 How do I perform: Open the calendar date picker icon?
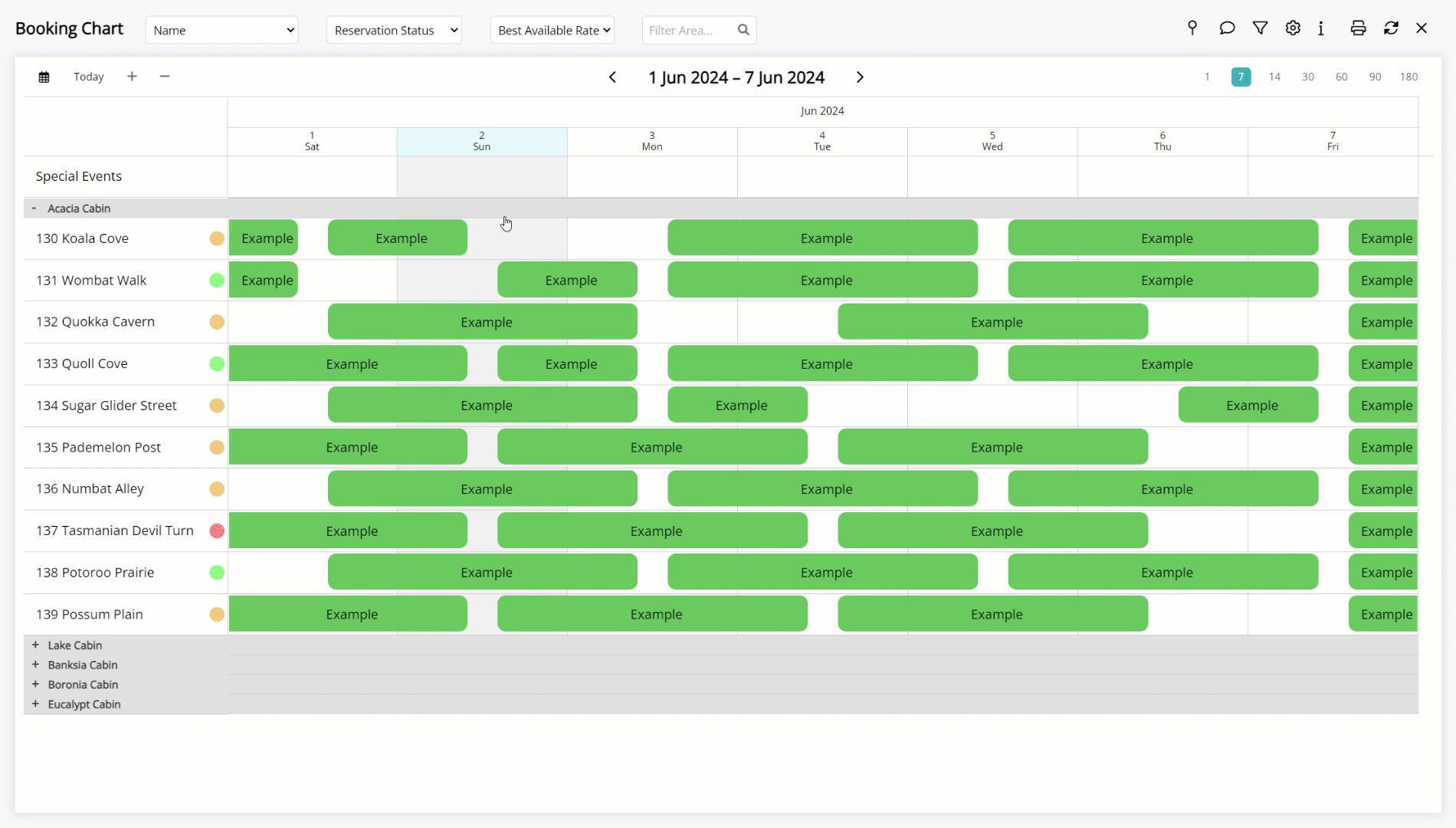coord(44,77)
